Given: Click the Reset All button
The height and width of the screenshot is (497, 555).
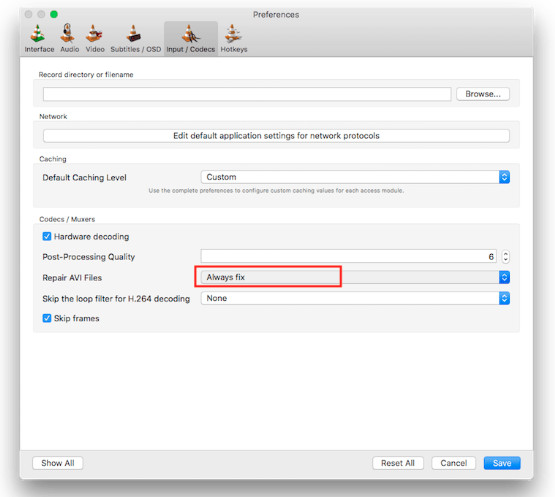Looking at the screenshot, I should point(398,463).
